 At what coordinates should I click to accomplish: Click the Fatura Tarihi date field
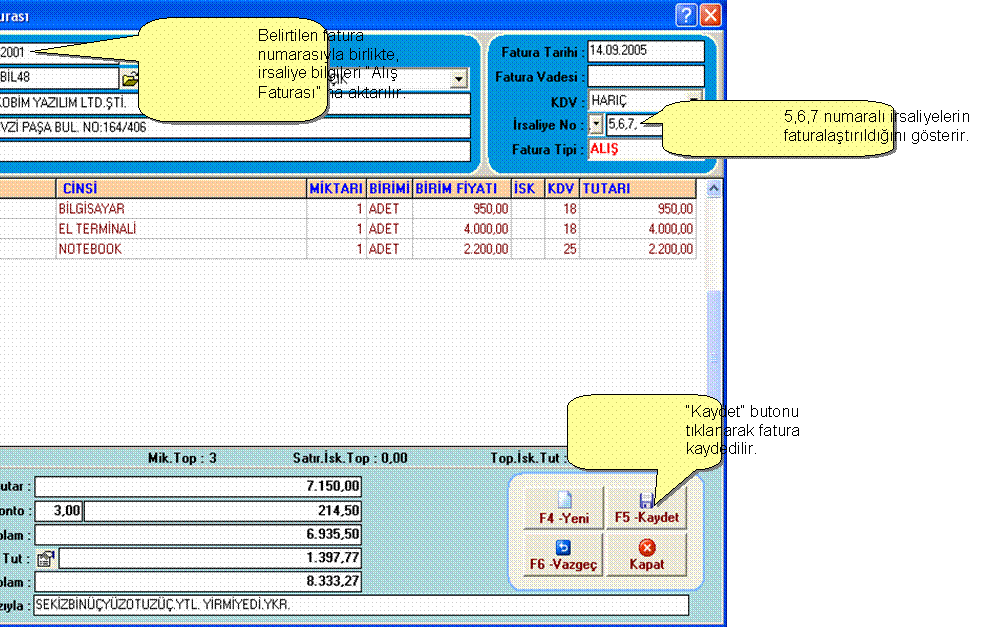click(x=645, y=52)
